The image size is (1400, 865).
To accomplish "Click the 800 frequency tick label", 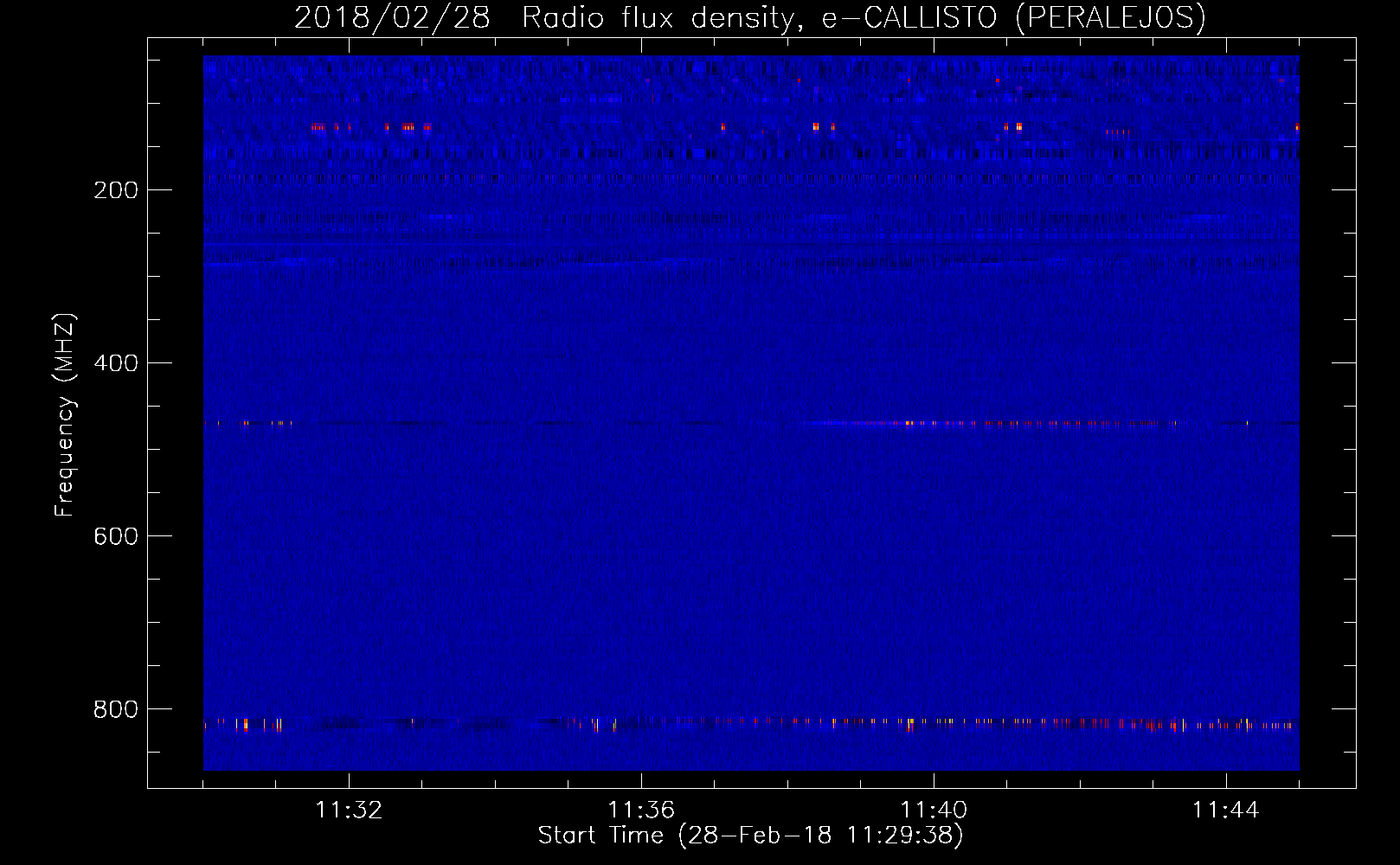I will click(x=116, y=709).
